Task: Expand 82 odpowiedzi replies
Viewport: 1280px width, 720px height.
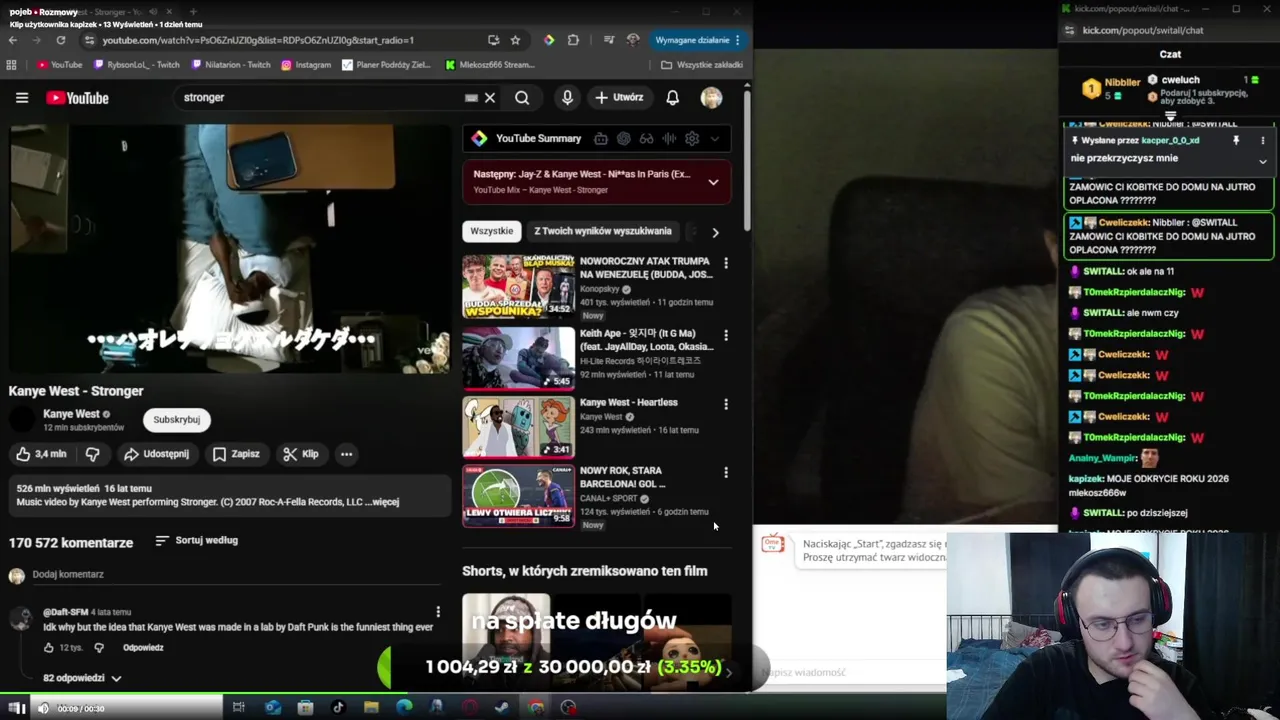Action: [82, 678]
